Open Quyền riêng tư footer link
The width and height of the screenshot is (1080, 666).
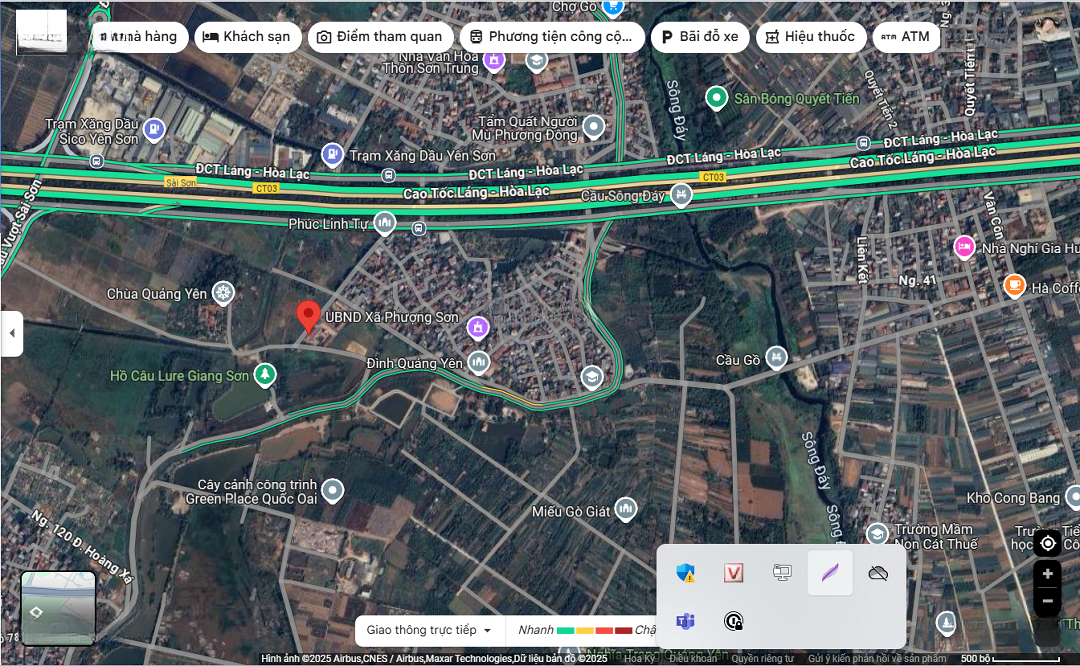tap(762, 659)
